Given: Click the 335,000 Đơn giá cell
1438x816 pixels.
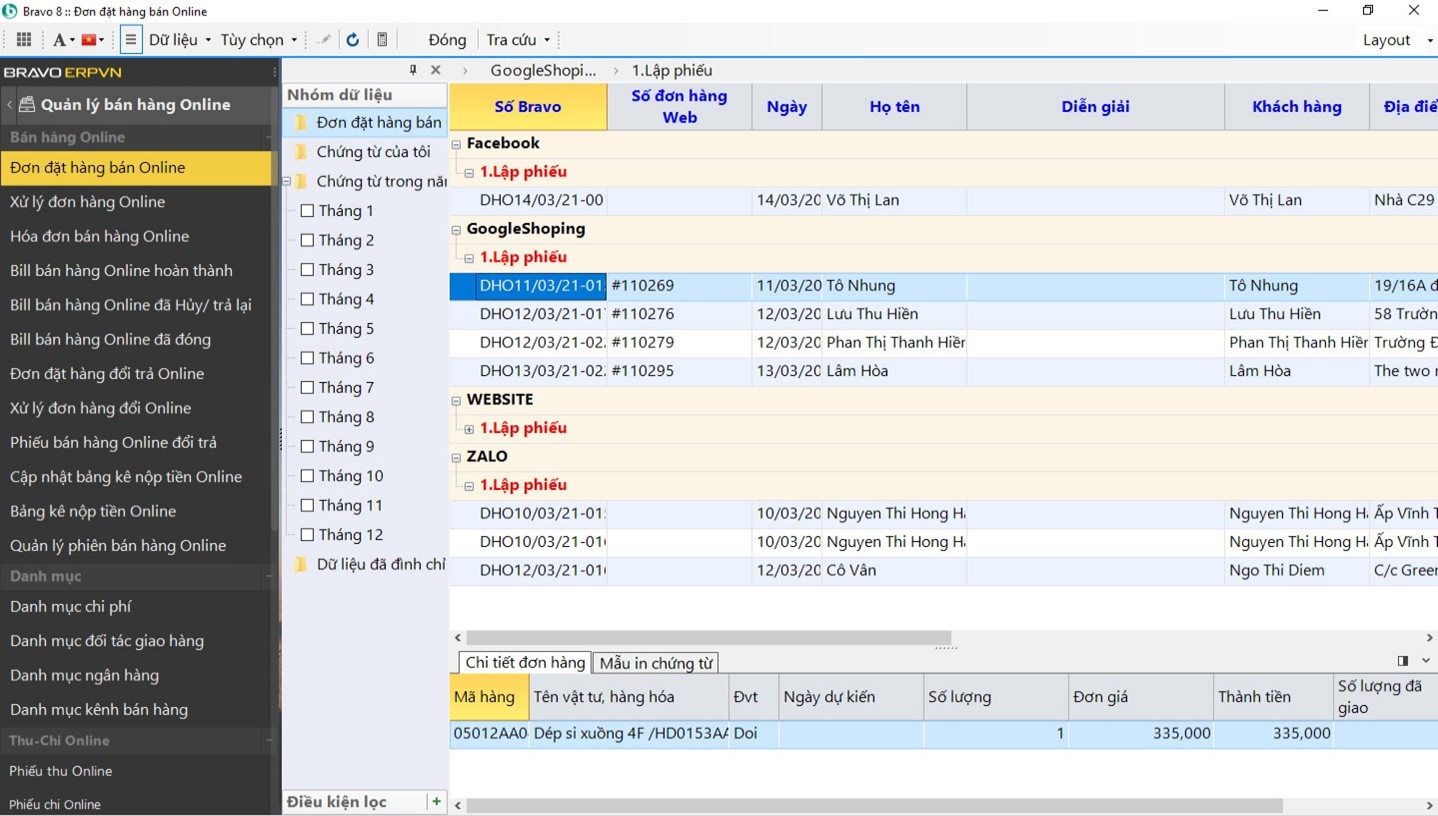Looking at the screenshot, I should tap(1141, 734).
